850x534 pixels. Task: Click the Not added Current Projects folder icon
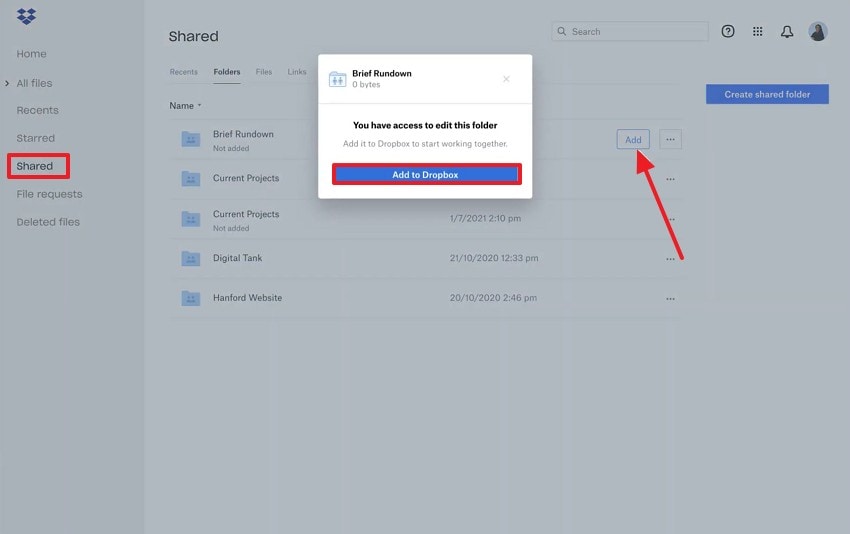click(x=190, y=219)
